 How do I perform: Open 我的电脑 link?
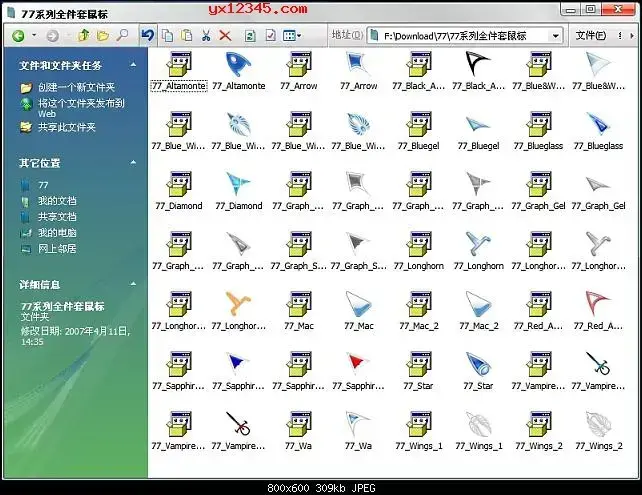click(57, 233)
